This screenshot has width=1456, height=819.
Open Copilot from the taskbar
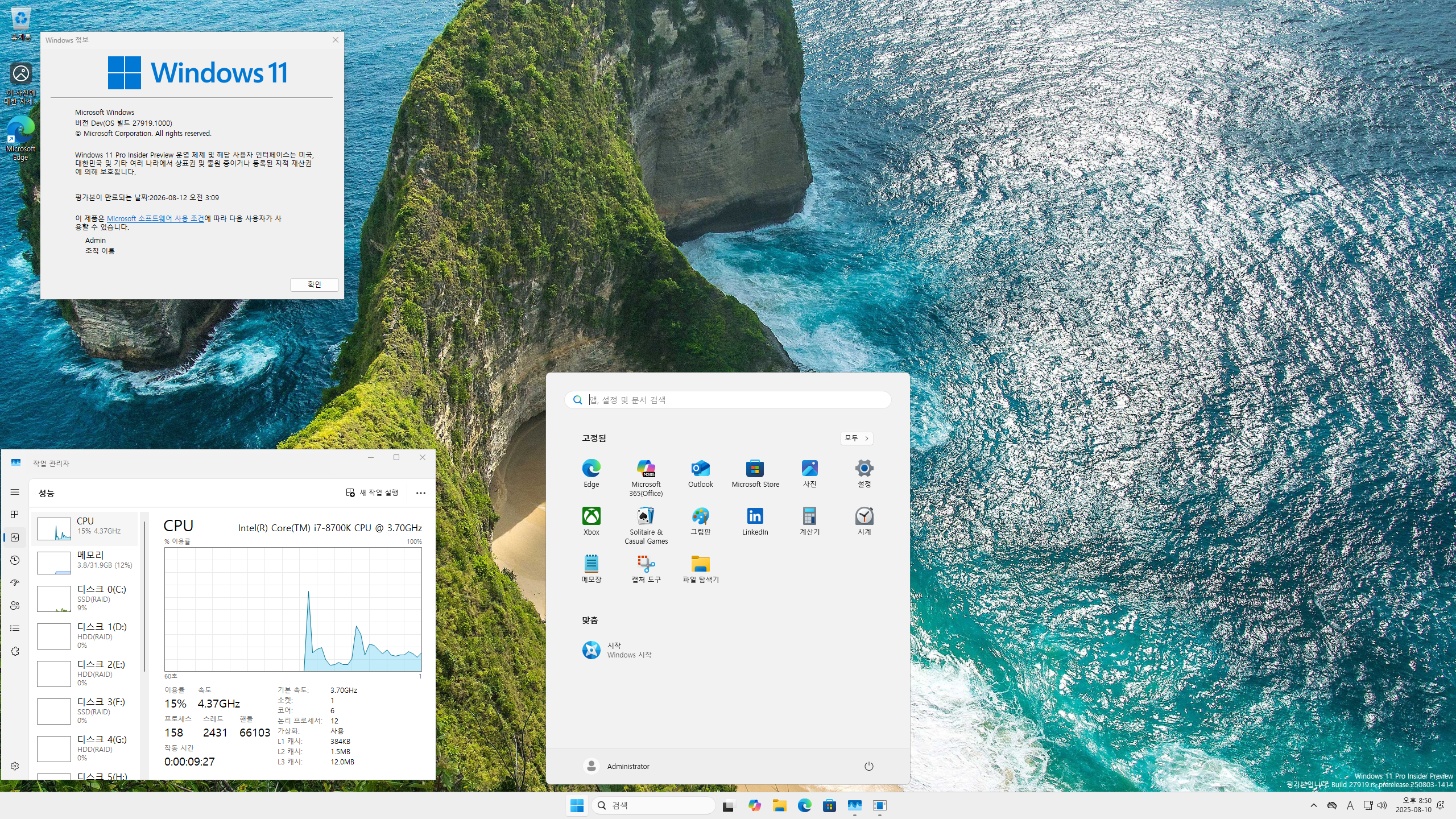754,805
